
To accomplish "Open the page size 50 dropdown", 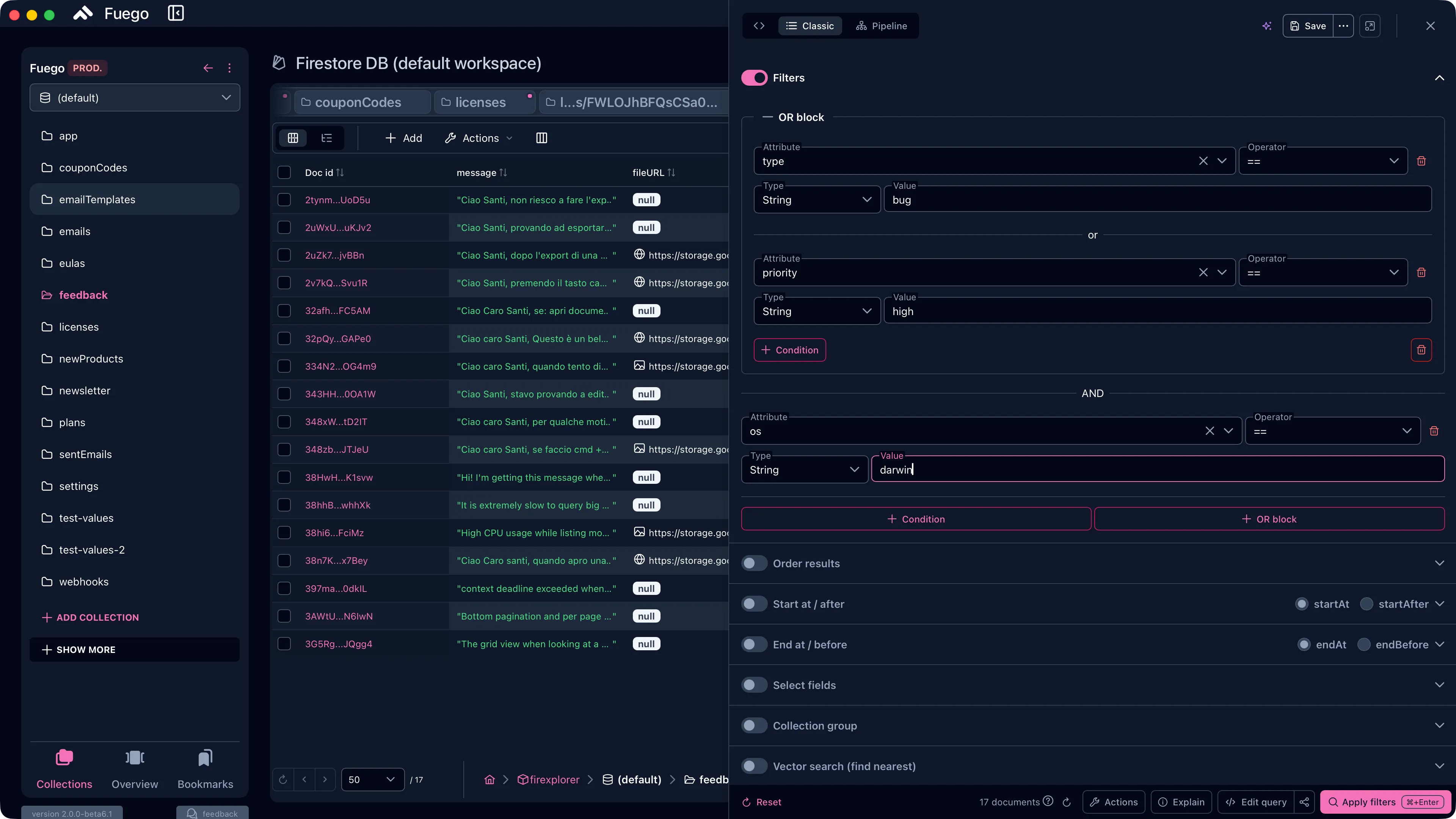I will click(372, 780).
